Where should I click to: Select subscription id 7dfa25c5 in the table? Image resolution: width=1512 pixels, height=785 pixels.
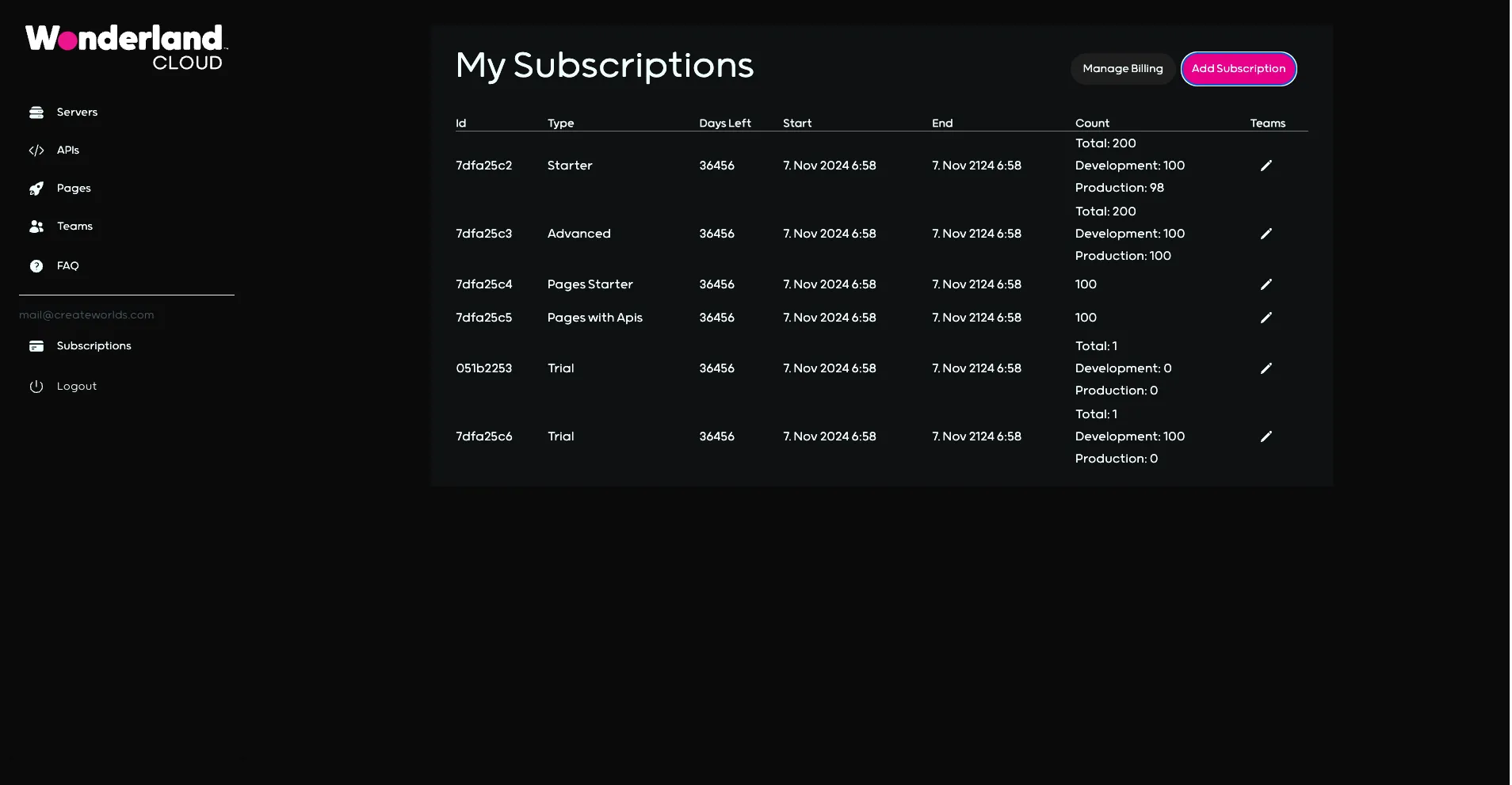484,318
